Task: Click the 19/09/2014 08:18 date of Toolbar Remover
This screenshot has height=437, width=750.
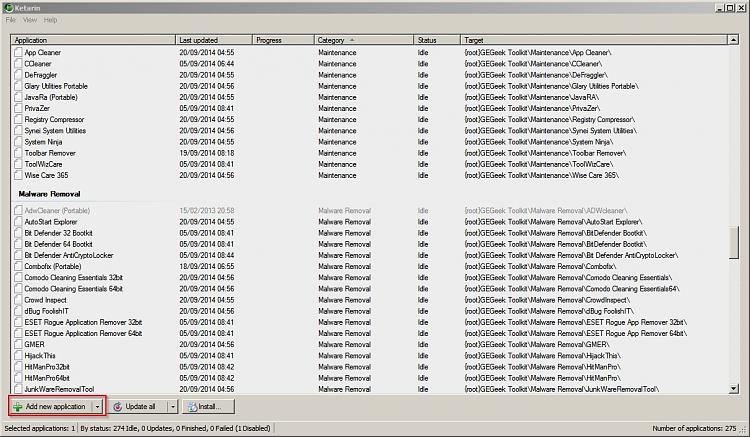Action: pyautogui.click(x=207, y=153)
